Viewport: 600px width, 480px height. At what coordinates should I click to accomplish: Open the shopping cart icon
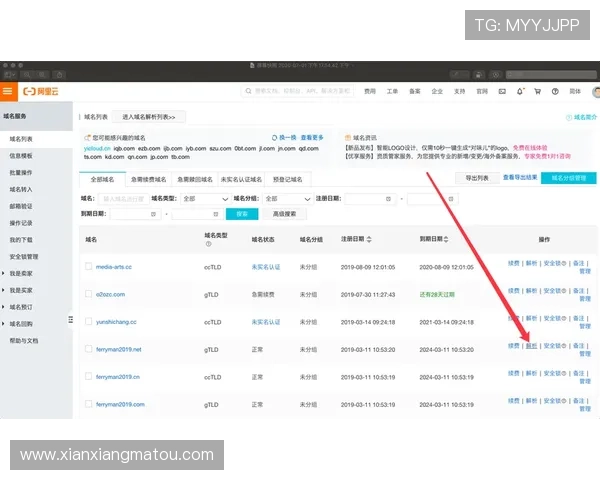coord(537,91)
